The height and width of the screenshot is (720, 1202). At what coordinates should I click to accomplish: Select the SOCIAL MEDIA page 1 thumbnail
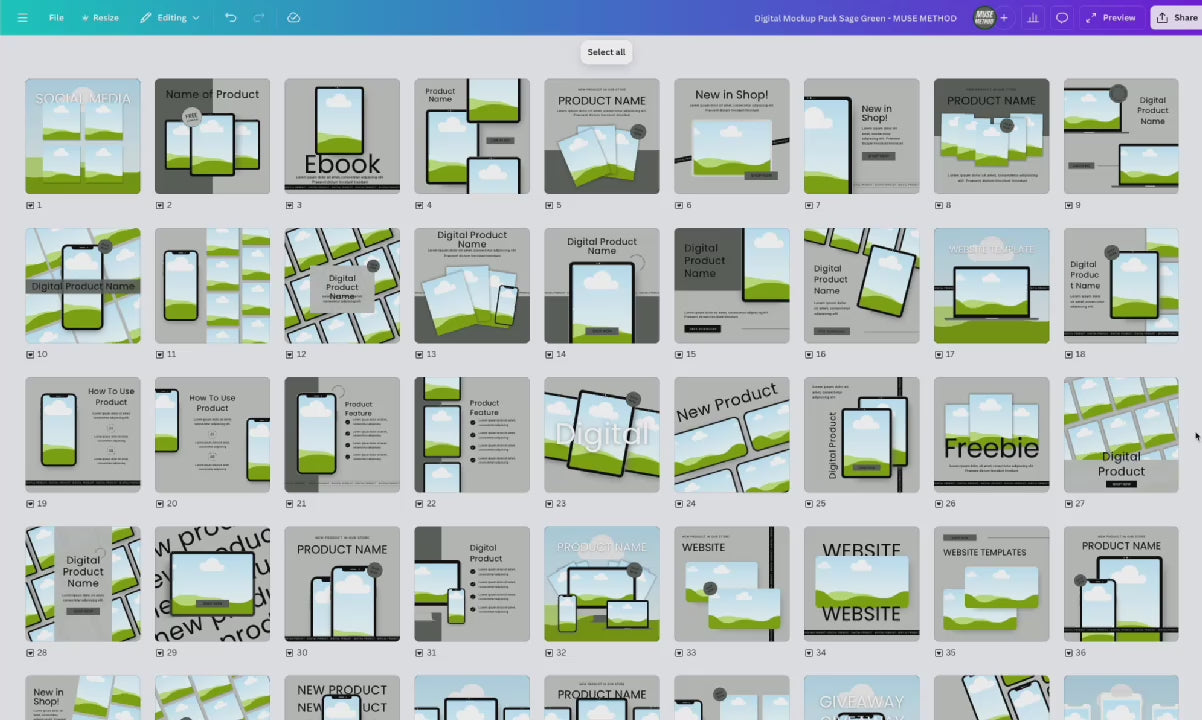tap(83, 136)
